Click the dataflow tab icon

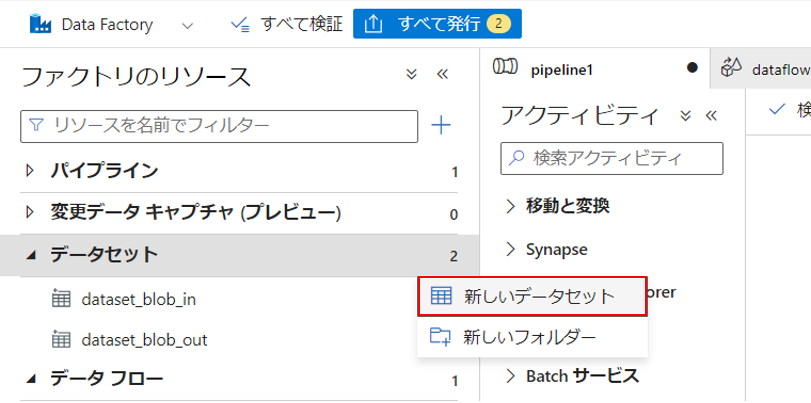click(732, 67)
